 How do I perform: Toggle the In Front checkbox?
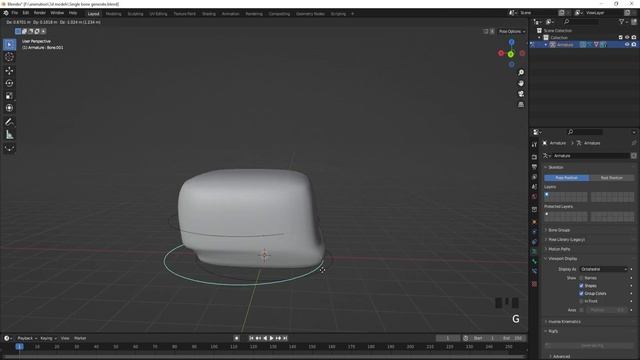[581, 301]
